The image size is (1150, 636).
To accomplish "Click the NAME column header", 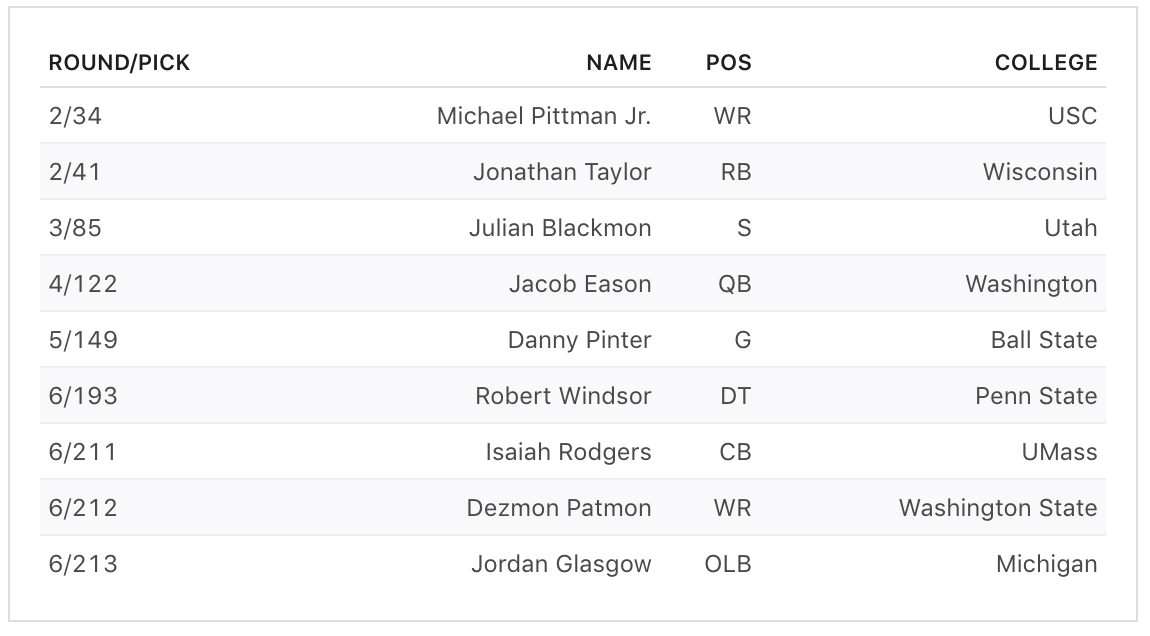I will (x=619, y=63).
